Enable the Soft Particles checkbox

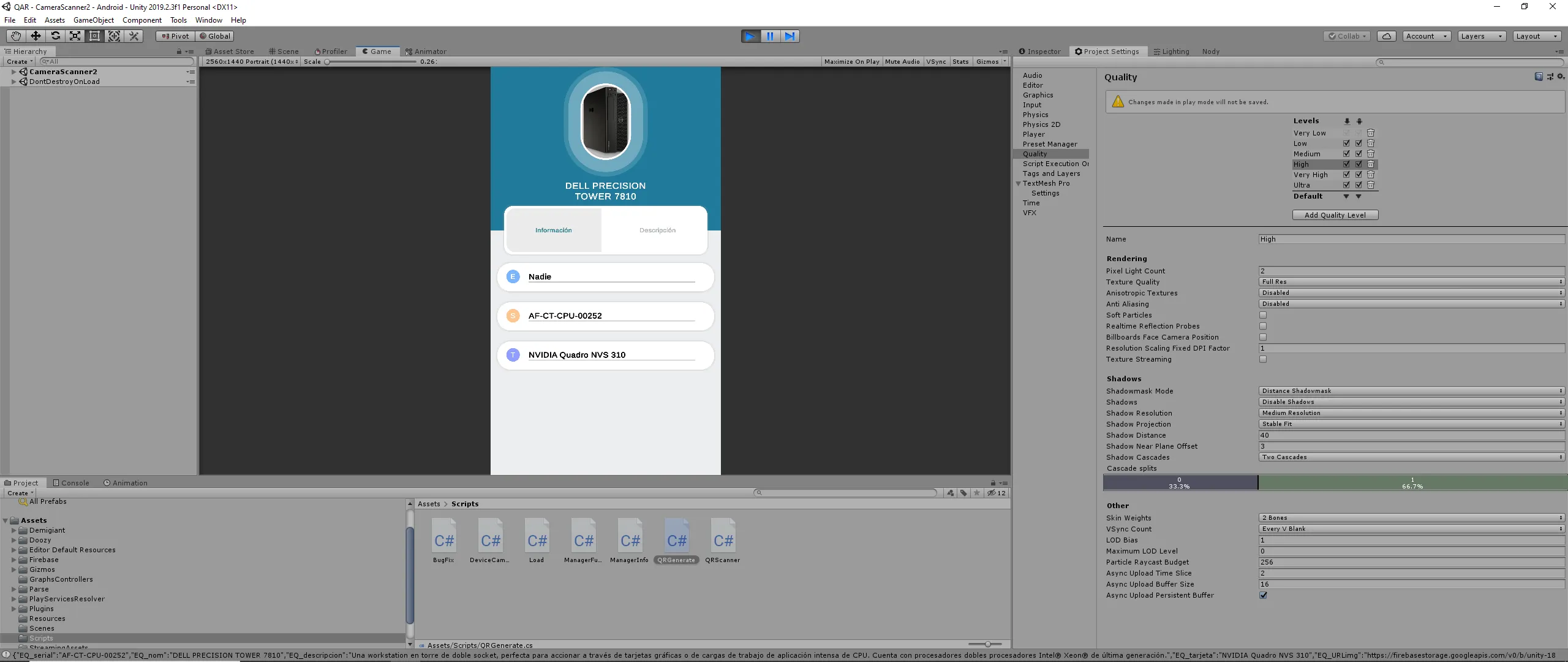pos(1263,315)
